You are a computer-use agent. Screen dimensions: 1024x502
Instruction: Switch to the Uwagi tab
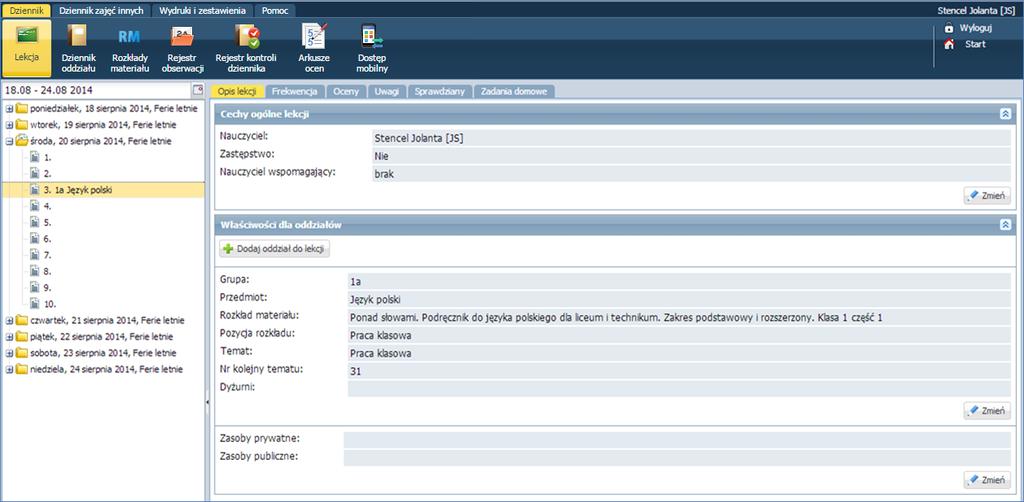coord(387,91)
